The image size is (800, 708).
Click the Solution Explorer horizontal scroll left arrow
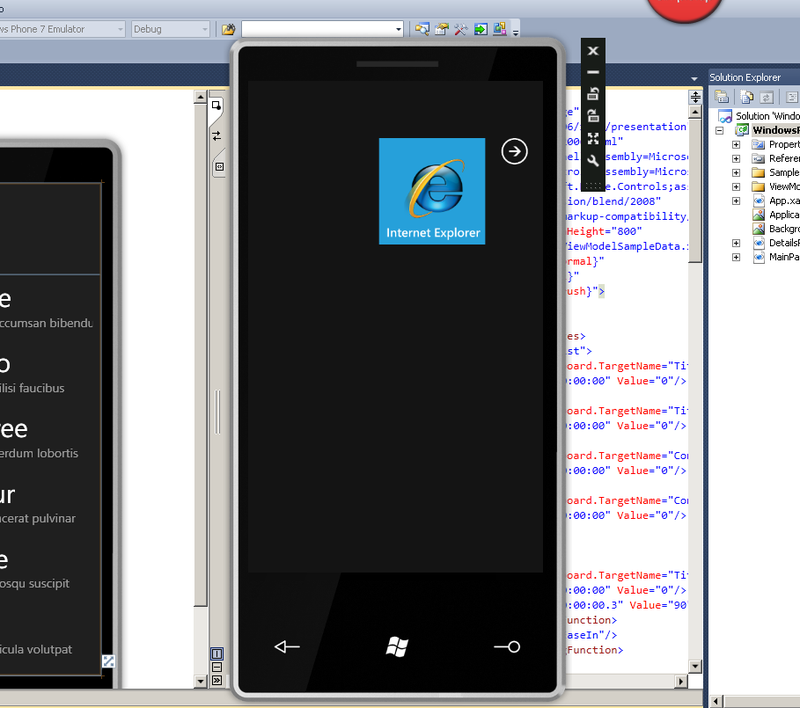(716, 702)
